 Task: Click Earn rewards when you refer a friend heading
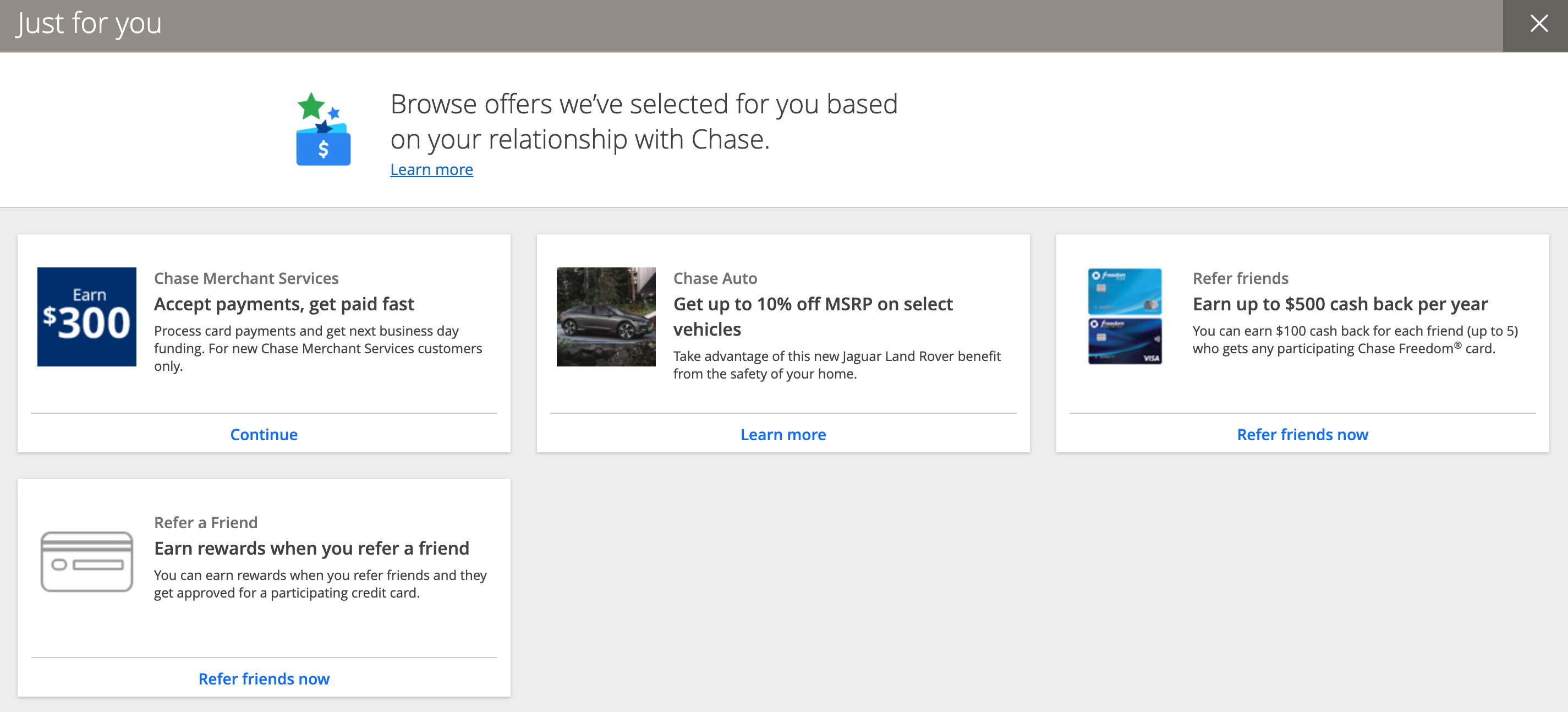coord(311,548)
